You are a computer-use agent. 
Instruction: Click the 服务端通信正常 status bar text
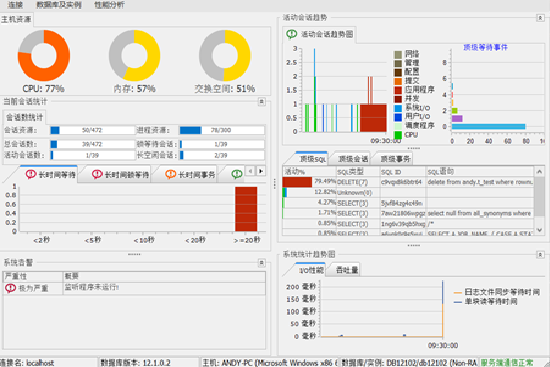(x=507, y=362)
